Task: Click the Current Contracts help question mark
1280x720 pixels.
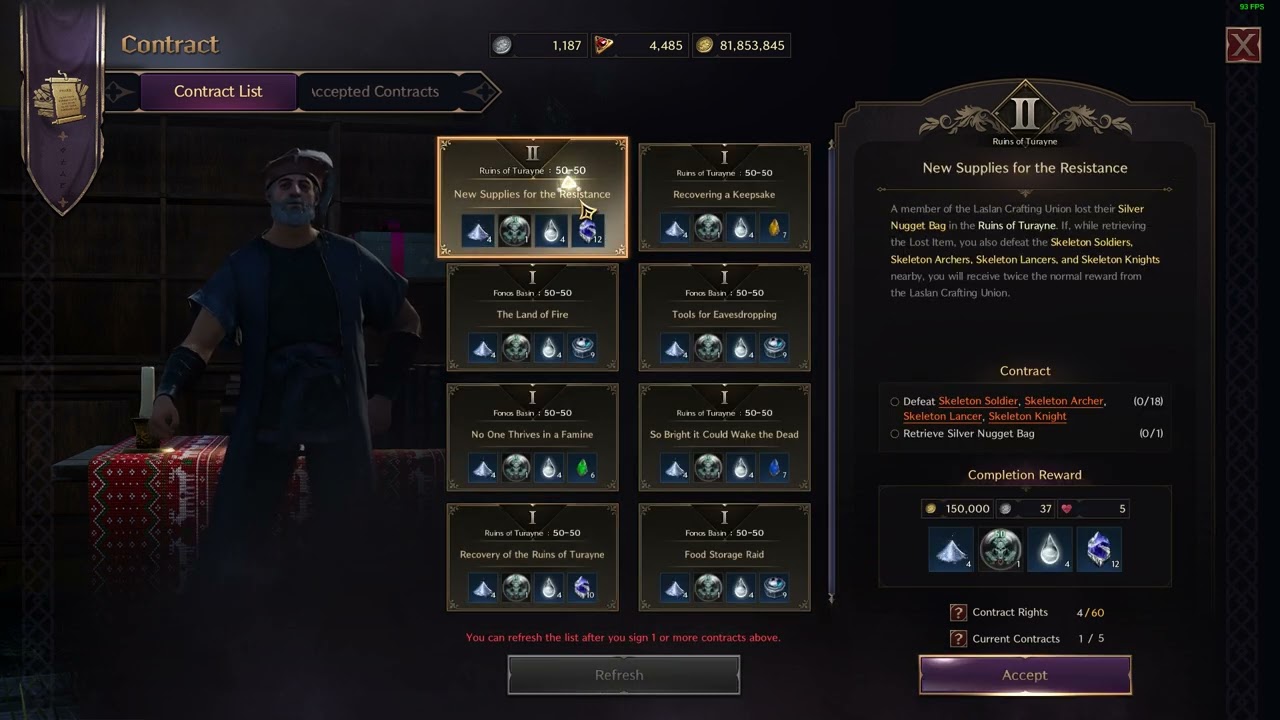Action: [x=958, y=638]
